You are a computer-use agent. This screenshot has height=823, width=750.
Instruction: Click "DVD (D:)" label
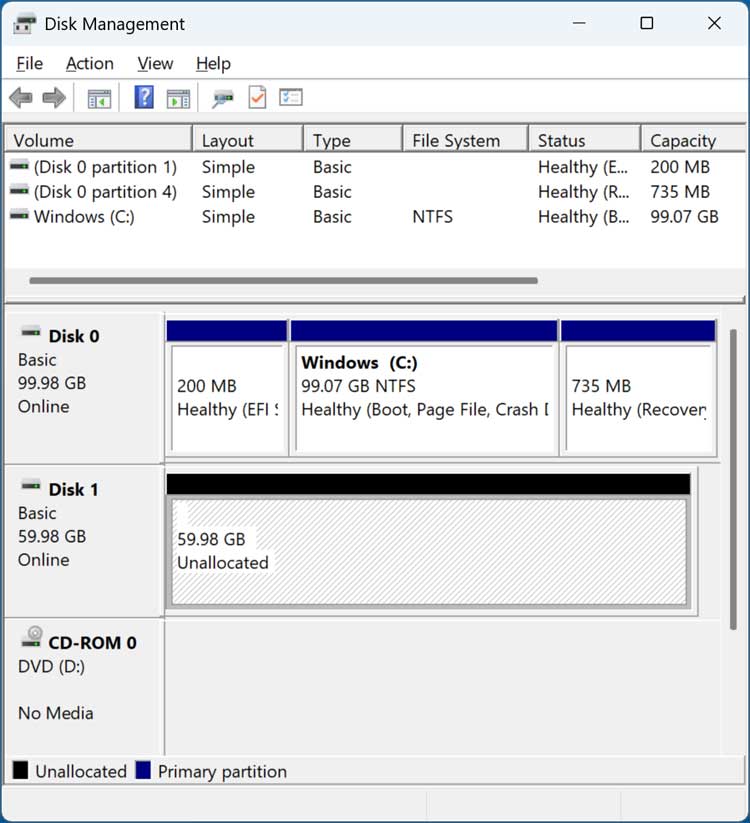[x=51, y=667]
